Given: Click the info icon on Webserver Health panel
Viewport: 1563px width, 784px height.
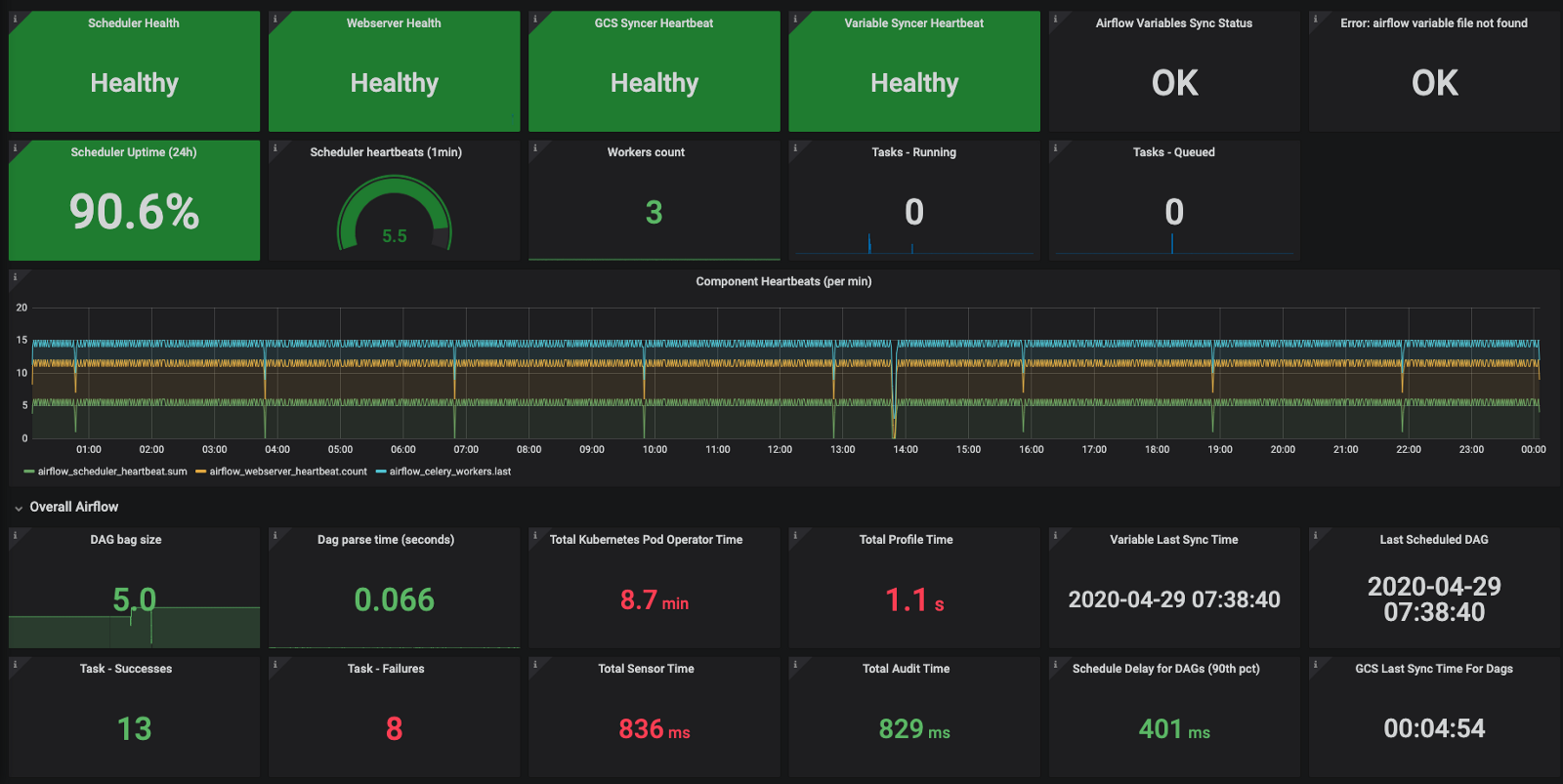Looking at the screenshot, I should [x=275, y=19].
